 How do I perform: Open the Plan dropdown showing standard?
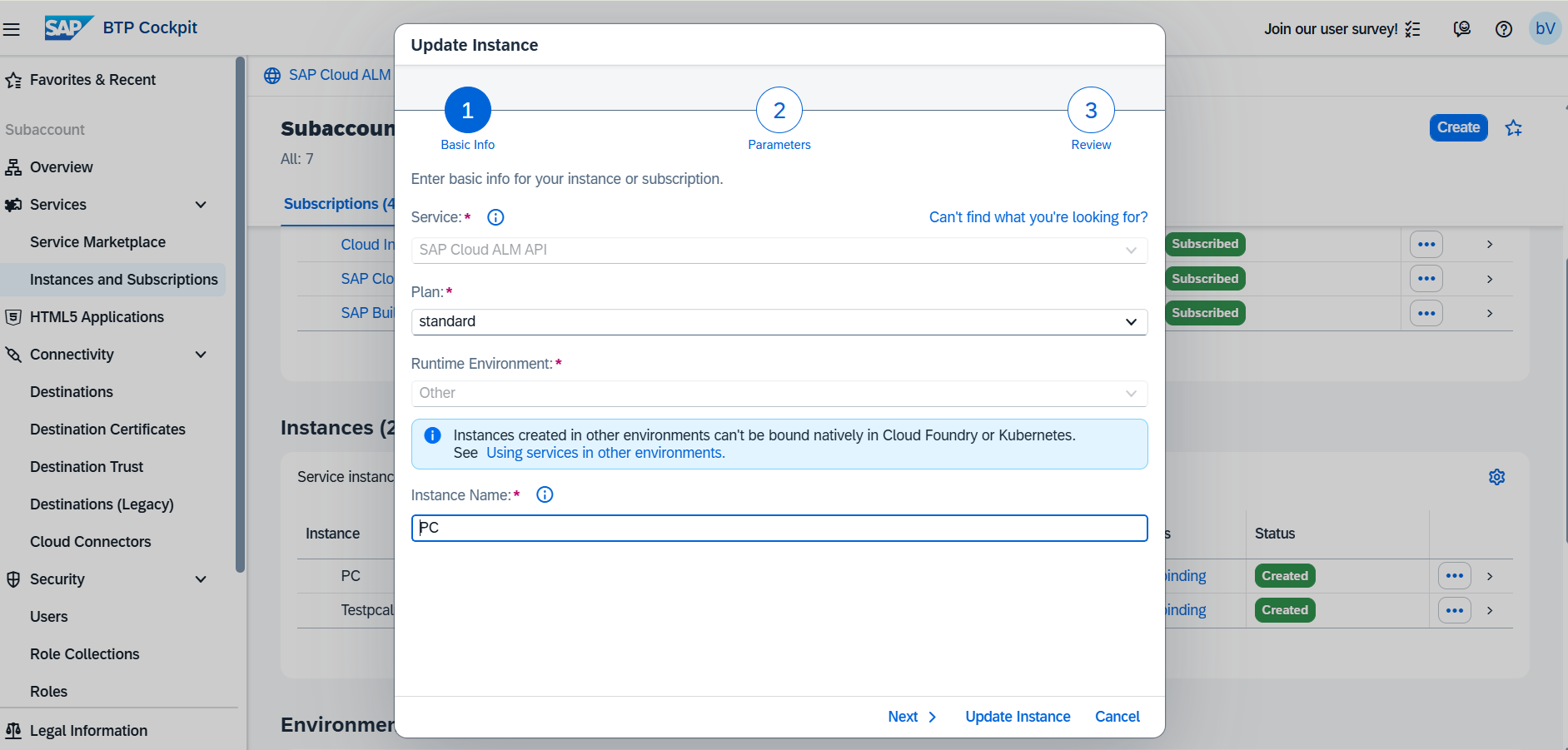pos(779,322)
